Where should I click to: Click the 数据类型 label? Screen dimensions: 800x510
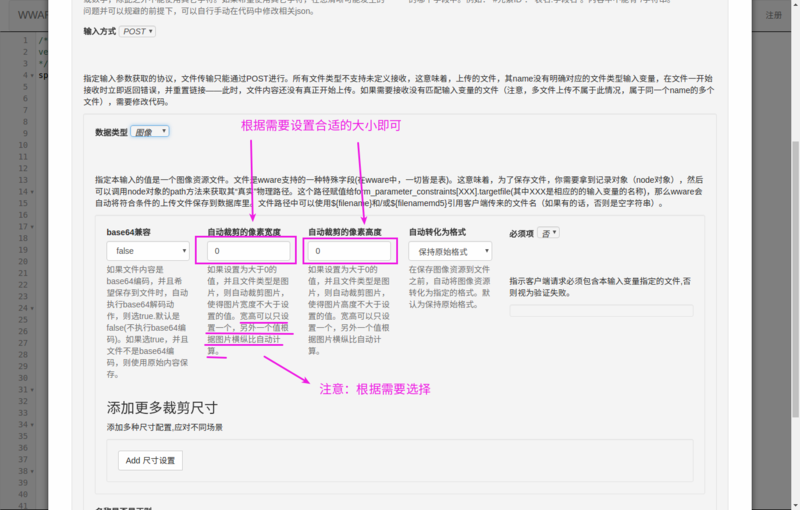click(111, 132)
